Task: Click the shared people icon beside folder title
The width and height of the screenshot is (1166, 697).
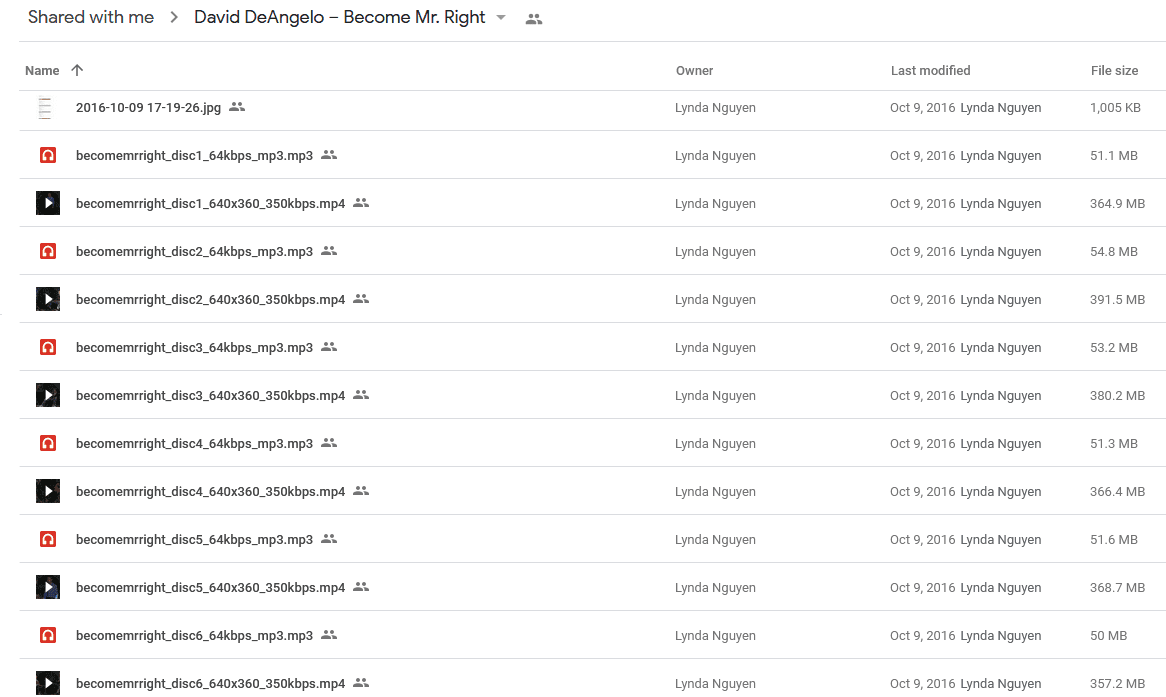Action: pos(534,19)
